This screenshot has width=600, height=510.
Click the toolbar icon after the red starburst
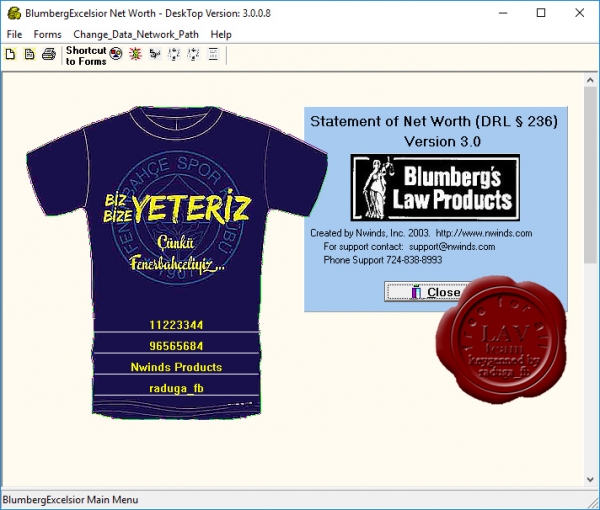click(x=155, y=54)
